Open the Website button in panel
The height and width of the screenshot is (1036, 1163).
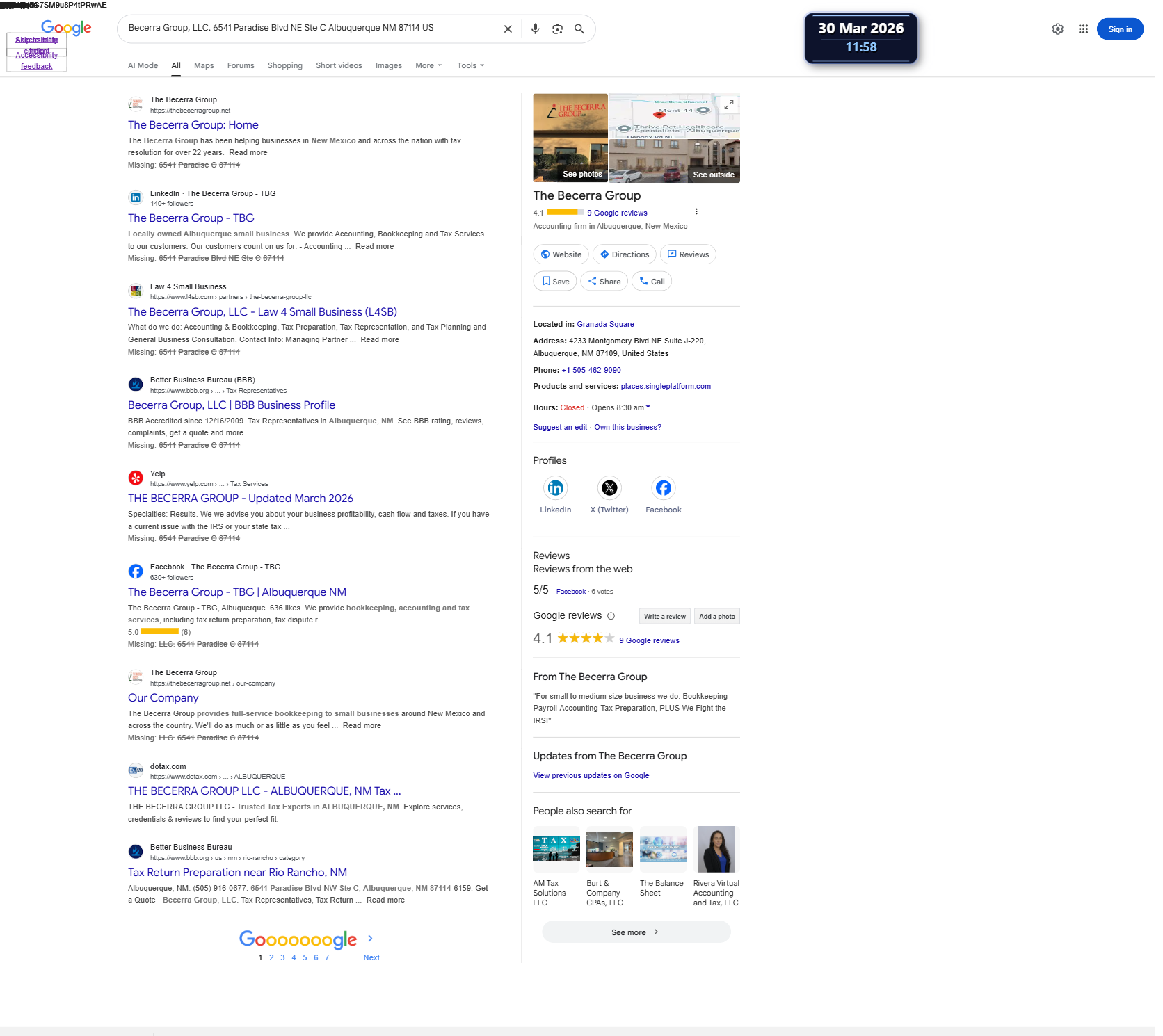click(x=561, y=254)
